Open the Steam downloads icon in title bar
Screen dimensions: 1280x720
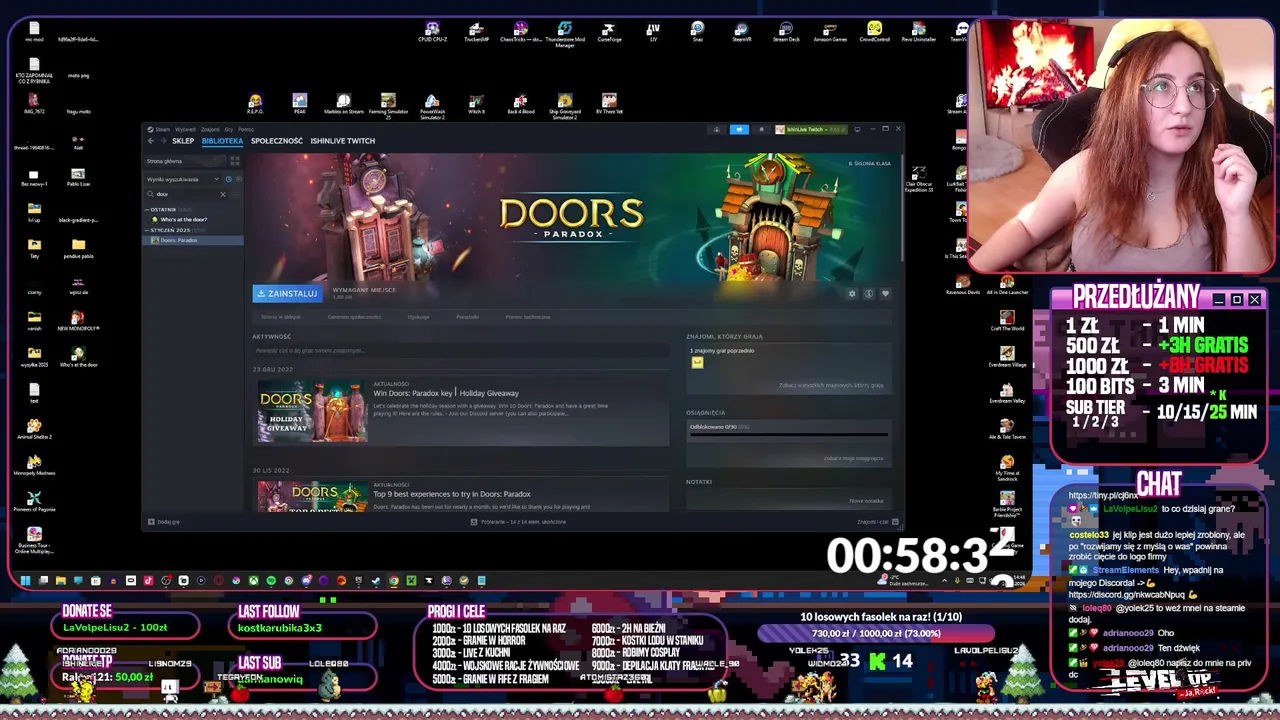click(x=717, y=129)
